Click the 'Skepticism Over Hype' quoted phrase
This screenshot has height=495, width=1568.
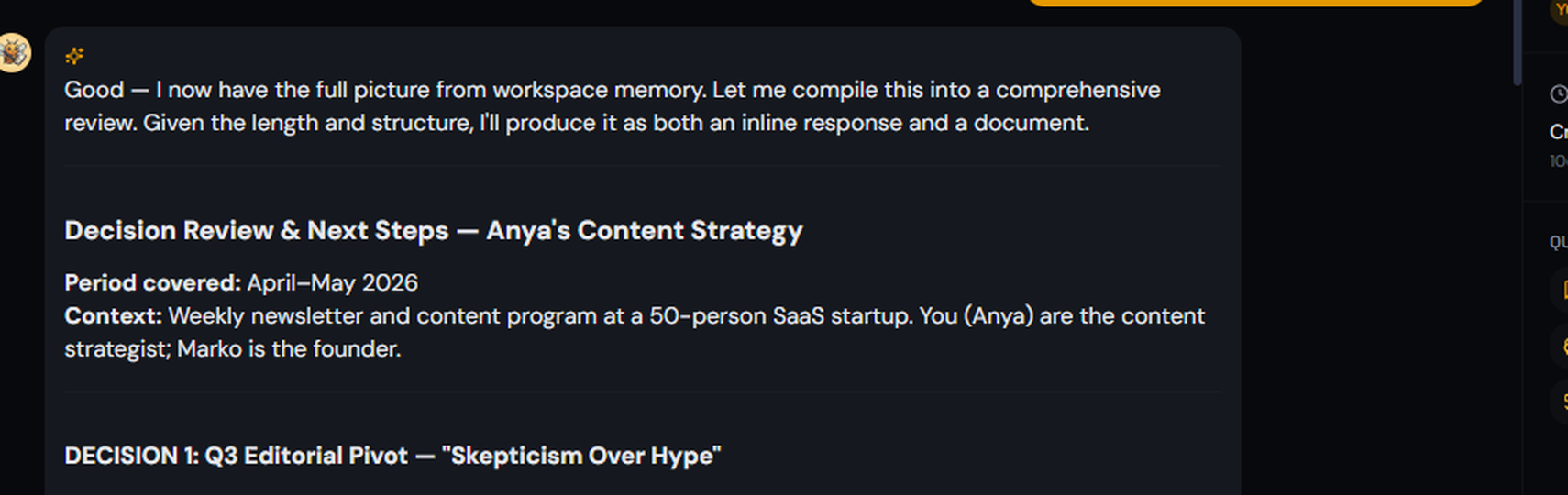581,456
